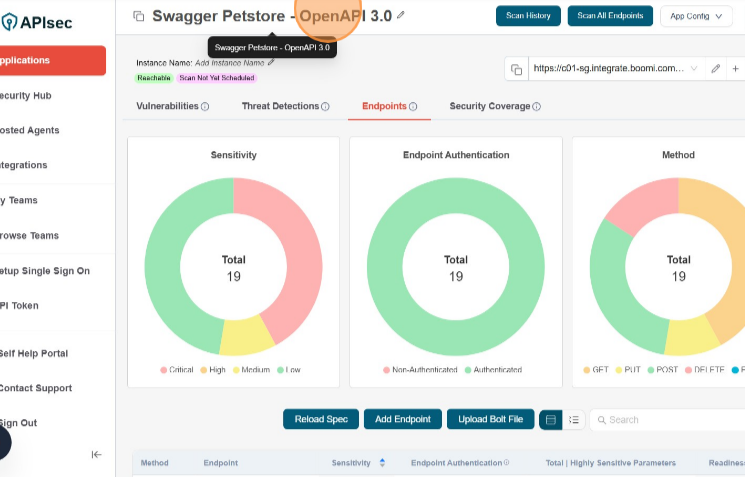The image size is (745, 477).
Task: Switch to the table view toggle
Action: pyautogui.click(x=550, y=420)
